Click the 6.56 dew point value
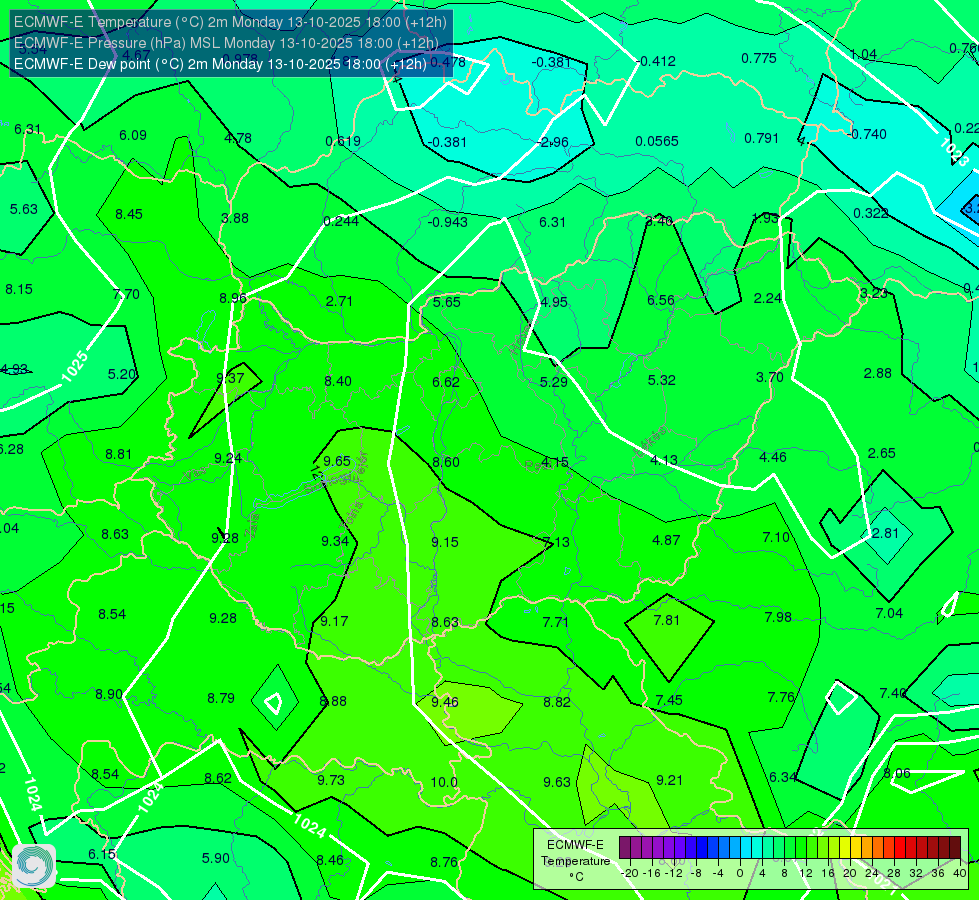Screen dimensions: 979x900 (x=661, y=300)
